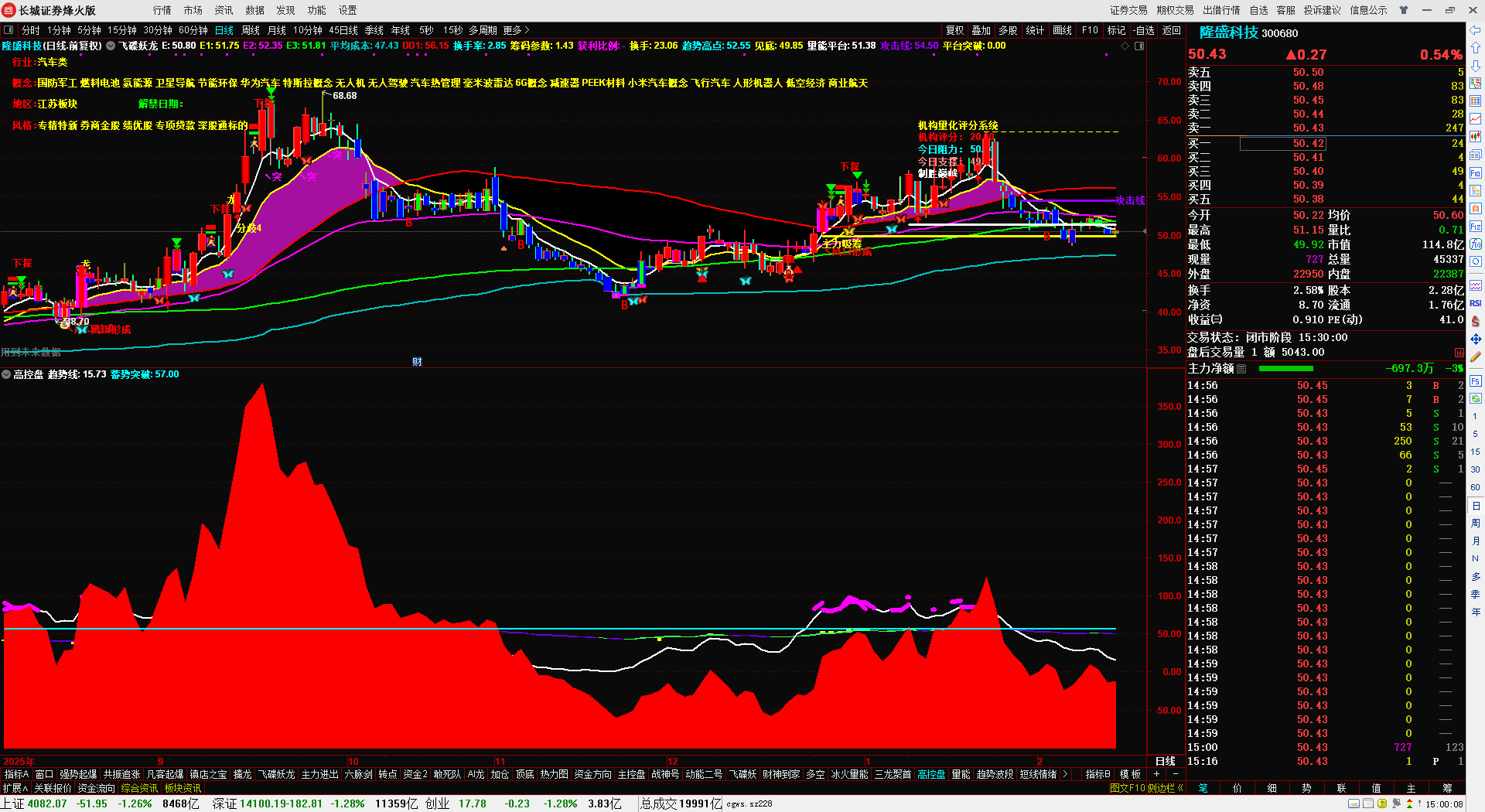Open the 叠加 overlay dropdown
Image resolution: width=1485 pixels, height=812 pixels.
[981, 30]
